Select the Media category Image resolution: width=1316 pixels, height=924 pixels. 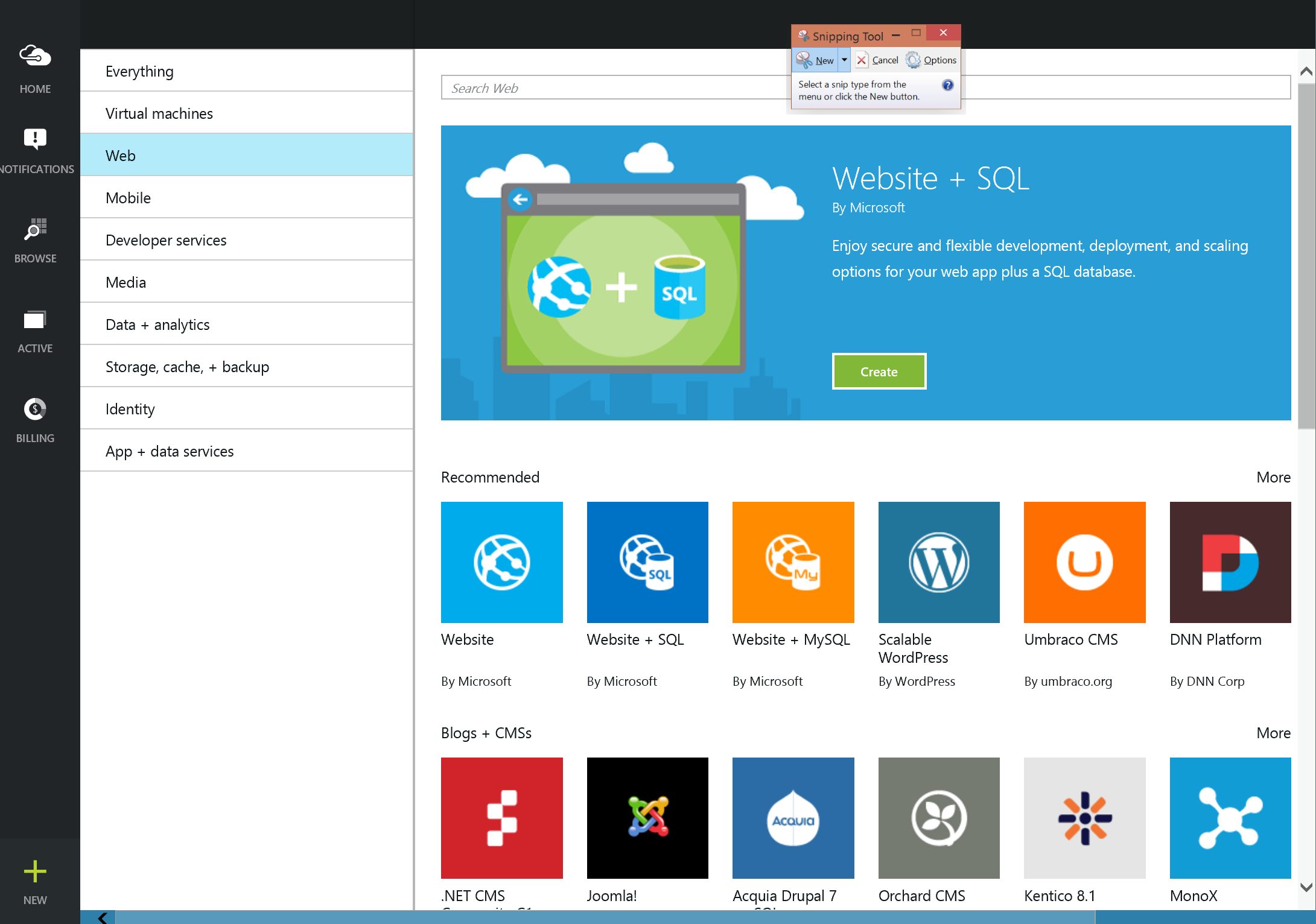pos(247,282)
